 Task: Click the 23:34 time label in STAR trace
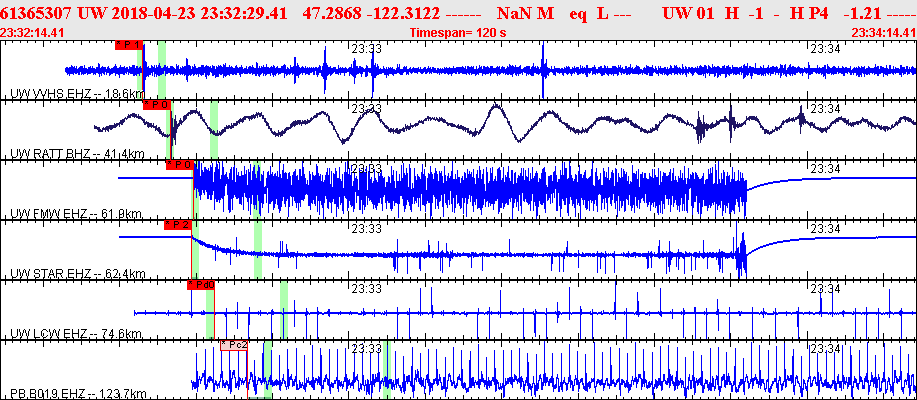pyautogui.click(x=825, y=229)
